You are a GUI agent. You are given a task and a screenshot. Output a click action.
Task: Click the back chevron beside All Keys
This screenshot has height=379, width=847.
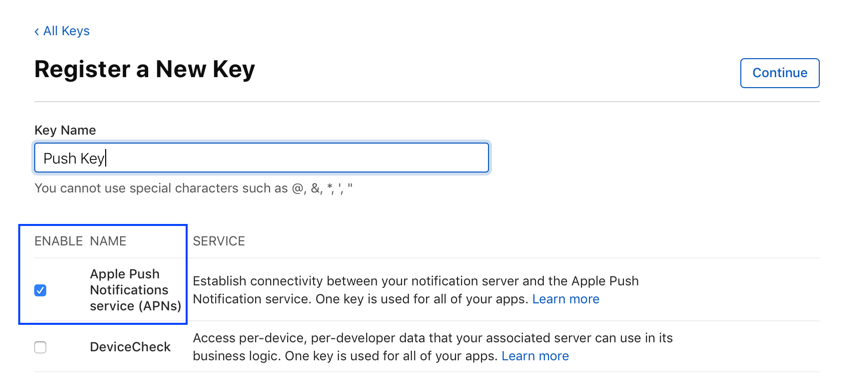coord(37,32)
